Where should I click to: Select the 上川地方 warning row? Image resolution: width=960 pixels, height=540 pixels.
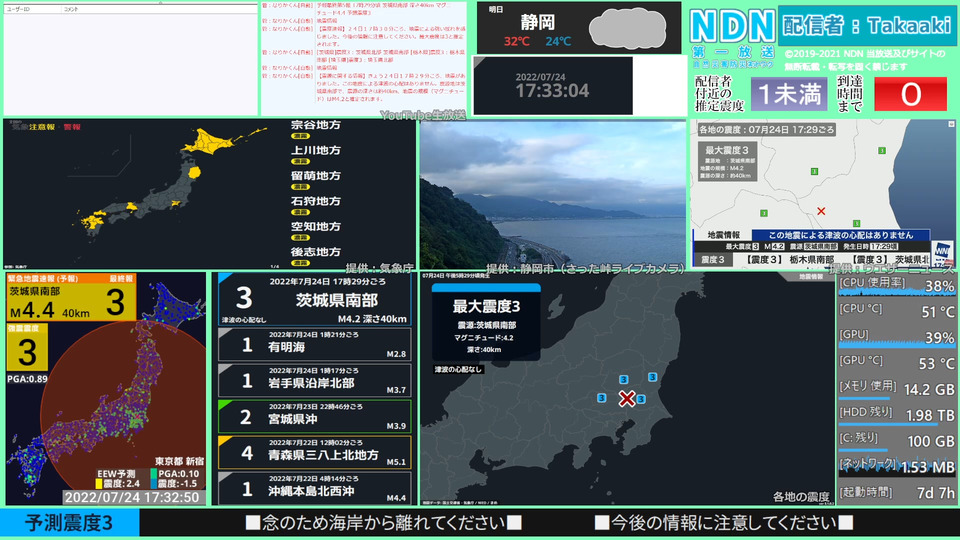(316, 155)
